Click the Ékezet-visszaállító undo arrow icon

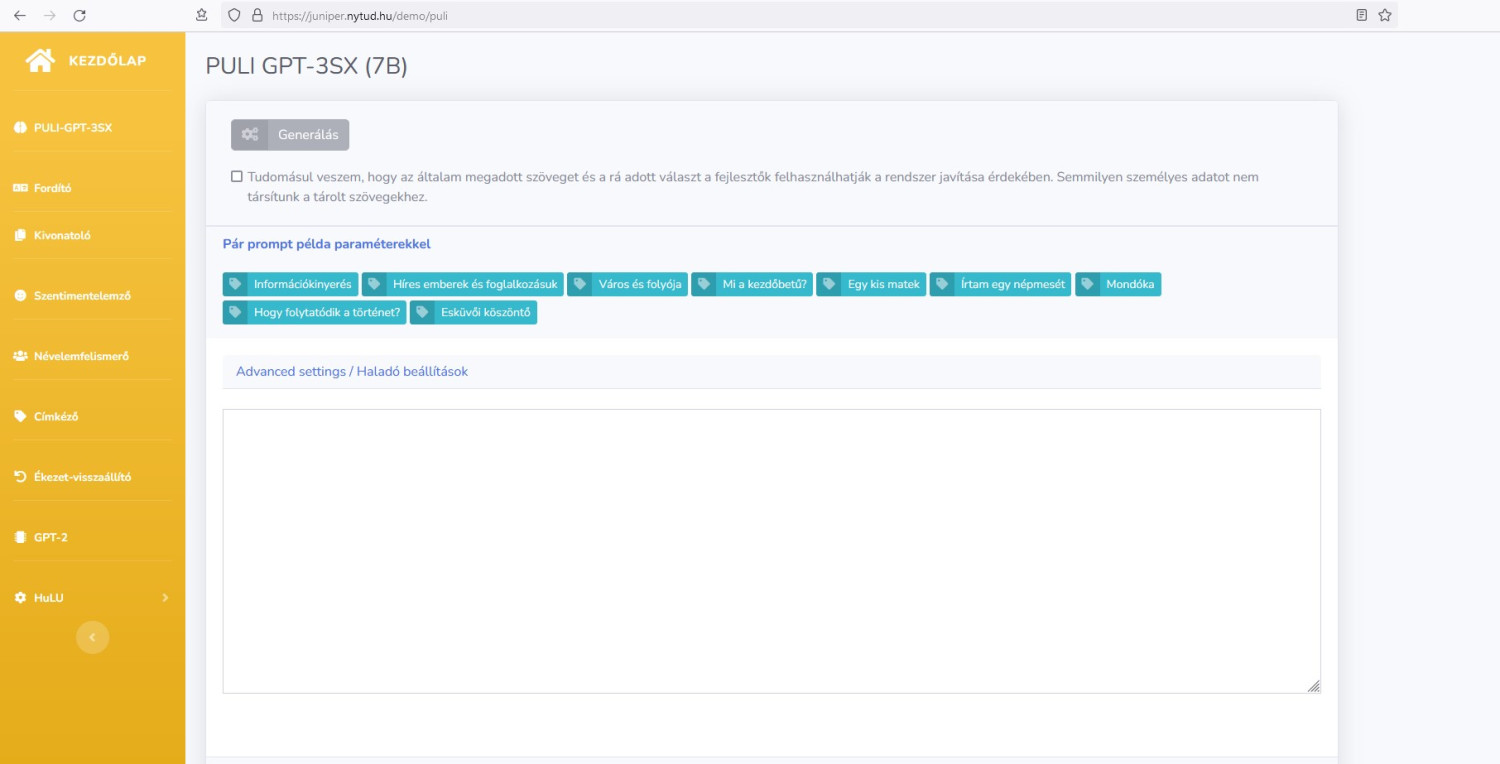tap(20, 477)
